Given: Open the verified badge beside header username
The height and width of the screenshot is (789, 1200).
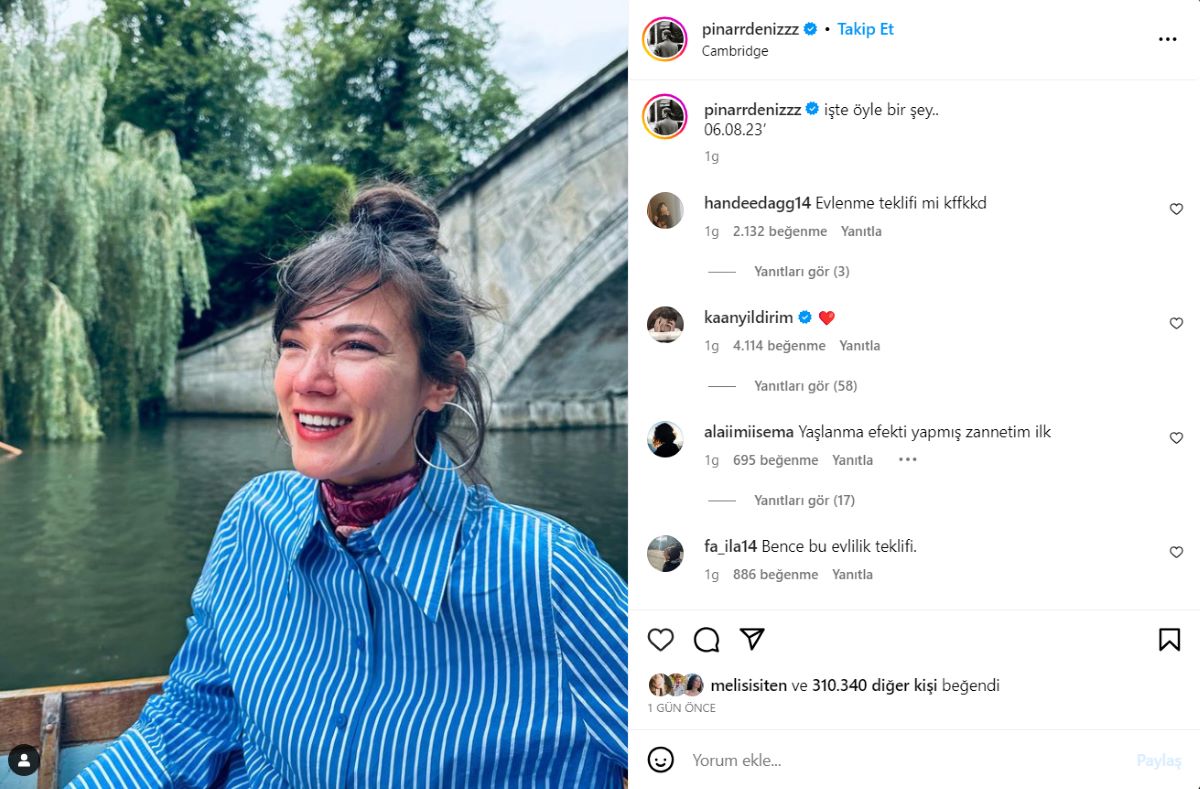Looking at the screenshot, I should pos(811,29).
